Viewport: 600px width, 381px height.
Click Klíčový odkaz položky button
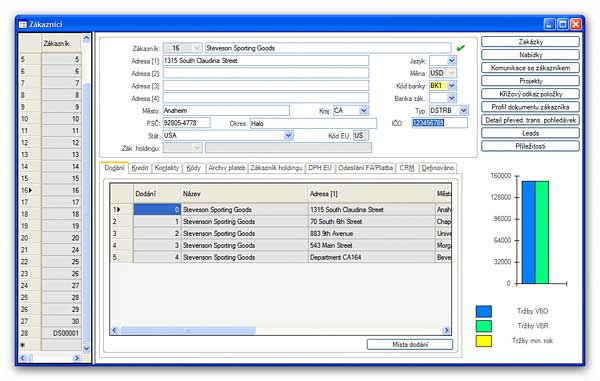click(x=530, y=94)
